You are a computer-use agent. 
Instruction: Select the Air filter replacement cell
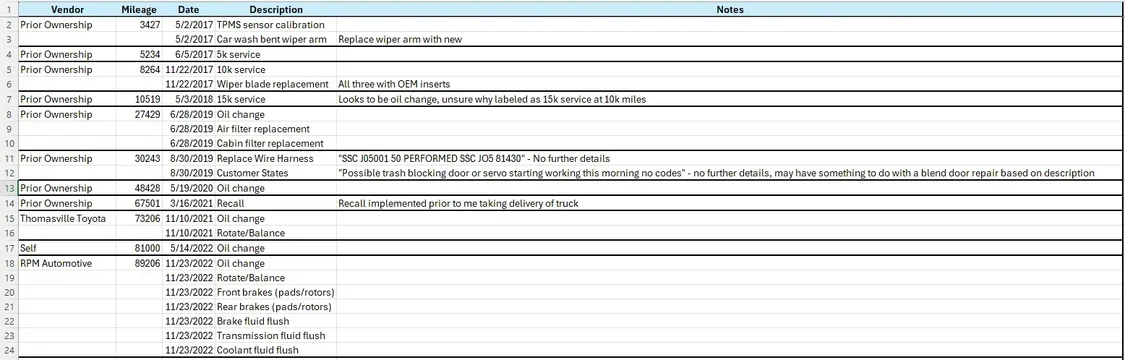tap(276, 129)
